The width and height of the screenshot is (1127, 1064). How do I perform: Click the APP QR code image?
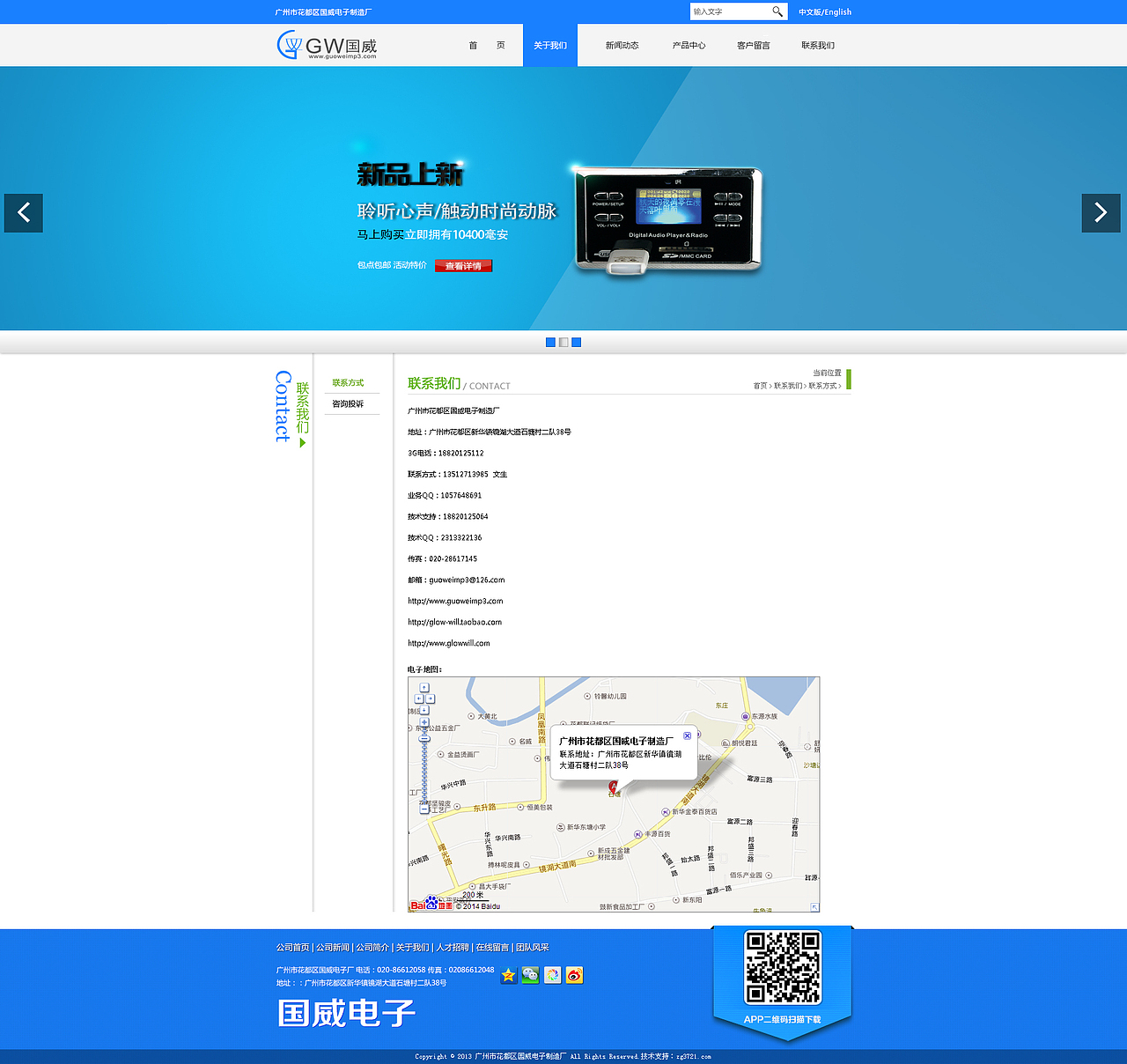point(783,967)
